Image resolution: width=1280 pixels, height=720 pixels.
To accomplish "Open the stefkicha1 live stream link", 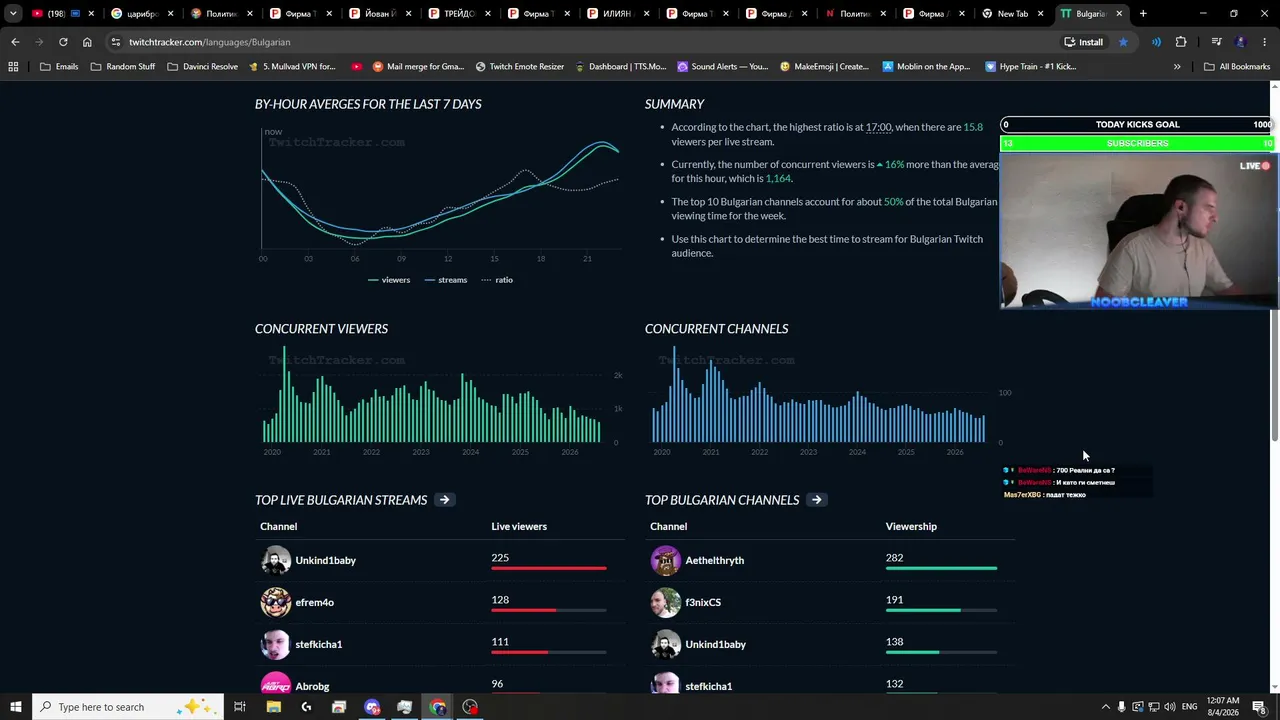I will coord(318,644).
